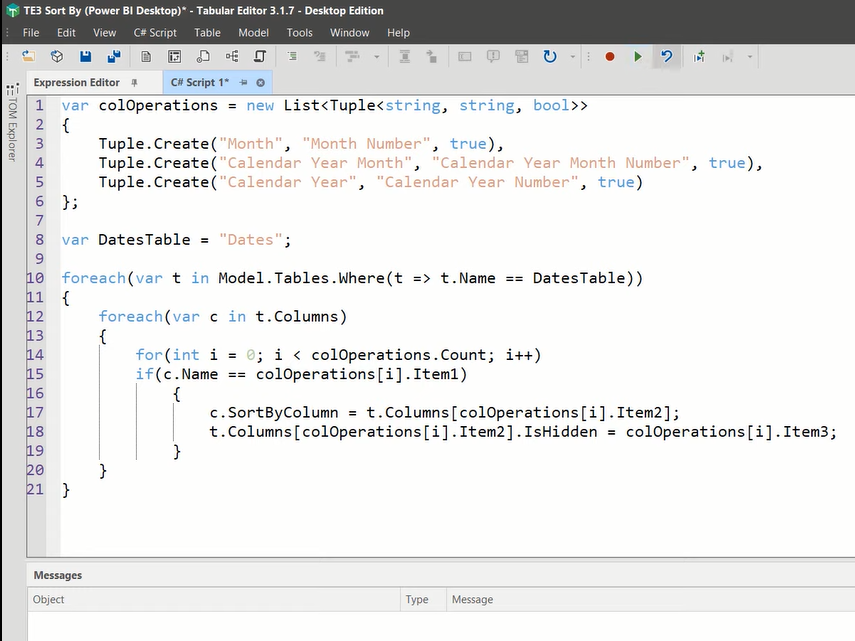The image size is (855, 641).
Task: Open the Tools menu
Action: 299,33
